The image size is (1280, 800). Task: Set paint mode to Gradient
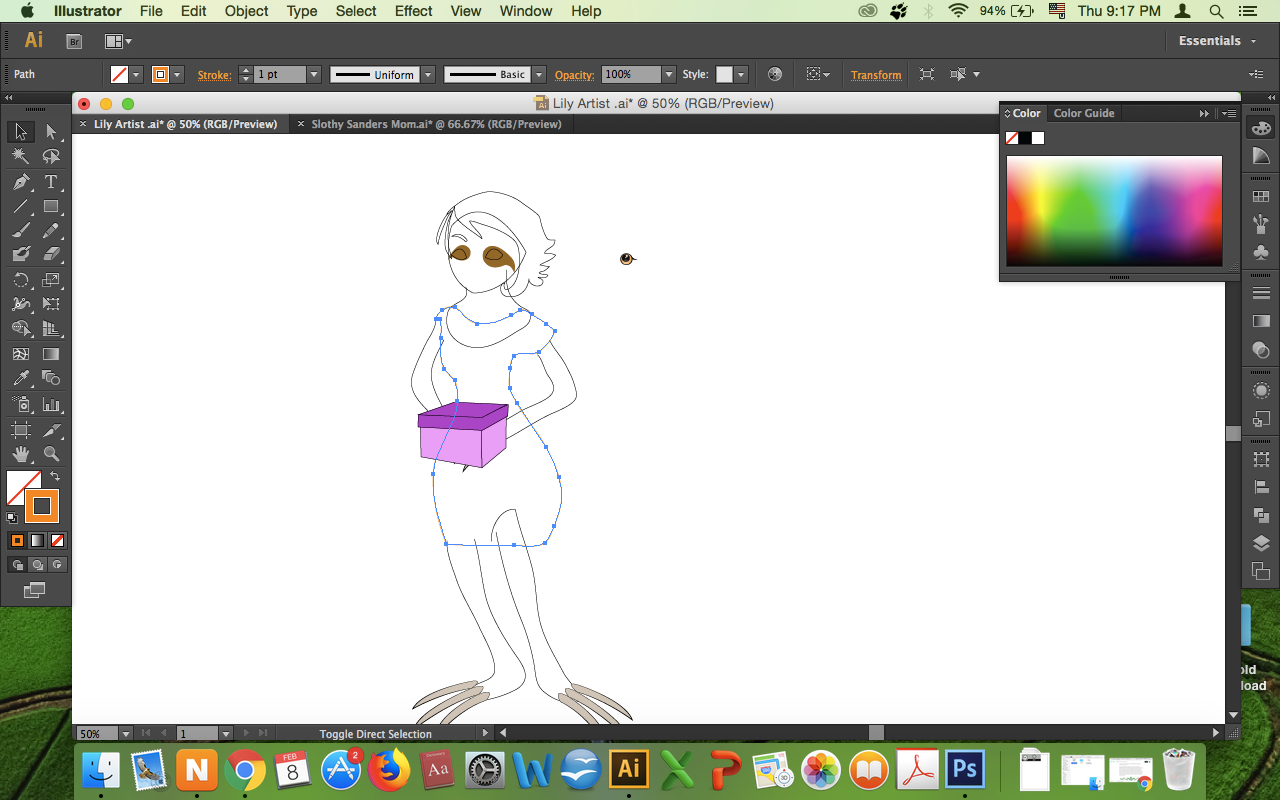37,540
